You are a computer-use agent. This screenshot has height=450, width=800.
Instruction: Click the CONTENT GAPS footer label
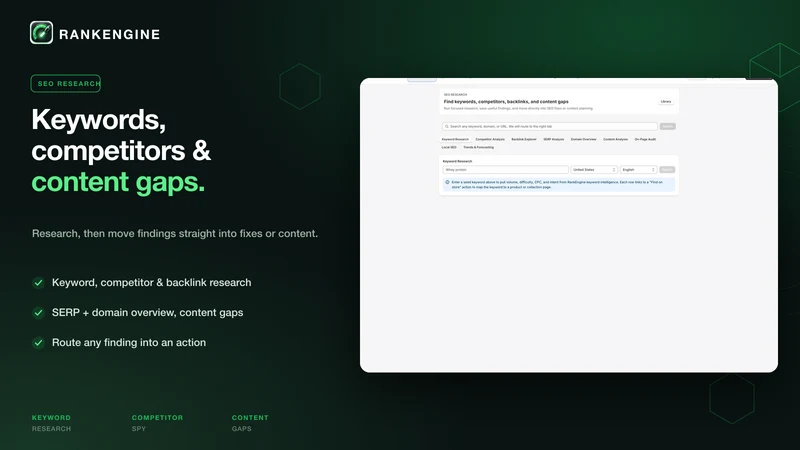click(250, 423)
